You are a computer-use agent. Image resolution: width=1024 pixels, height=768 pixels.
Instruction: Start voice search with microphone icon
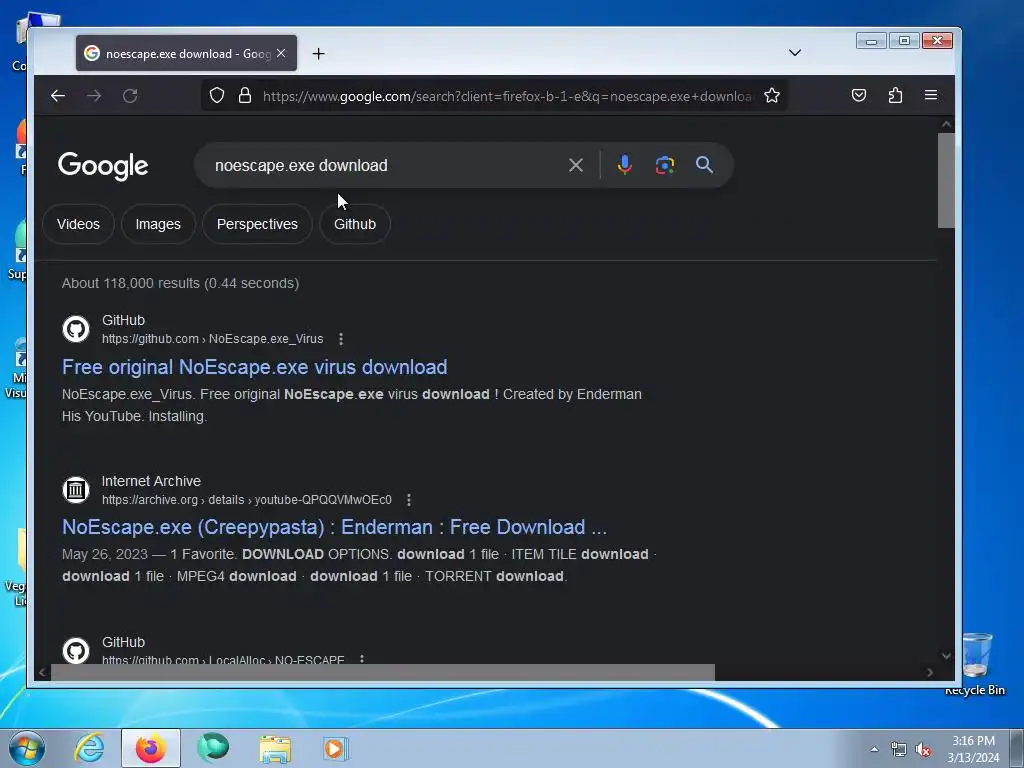click(624, 165)
